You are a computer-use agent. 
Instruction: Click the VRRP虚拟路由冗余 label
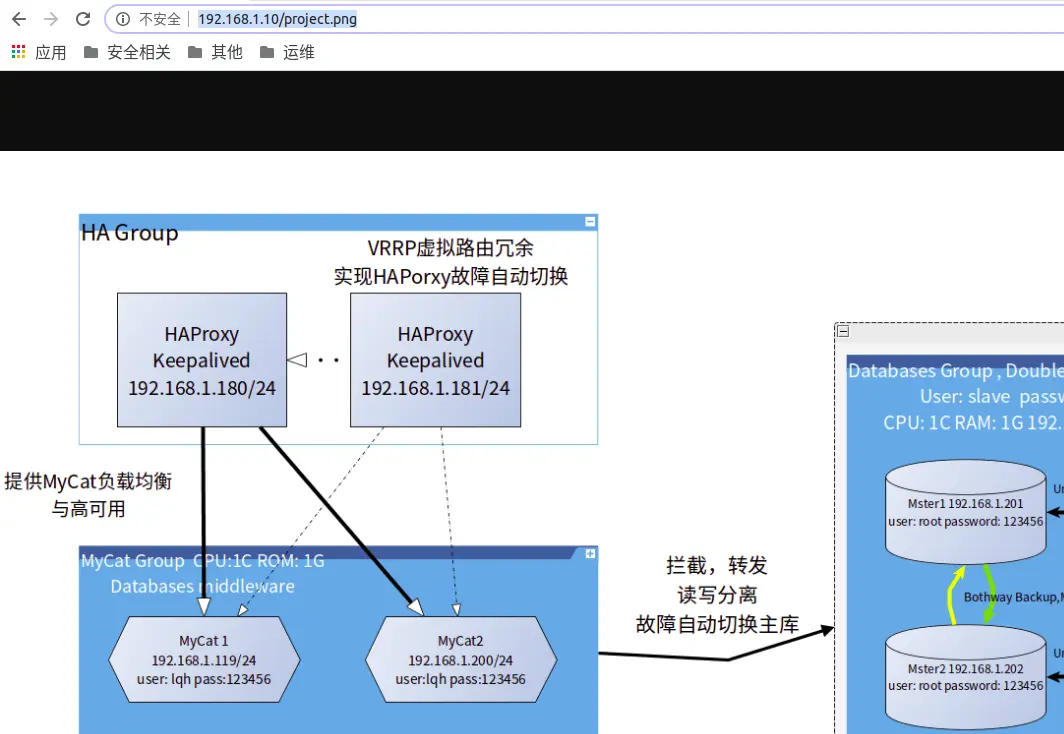(451, 248)
